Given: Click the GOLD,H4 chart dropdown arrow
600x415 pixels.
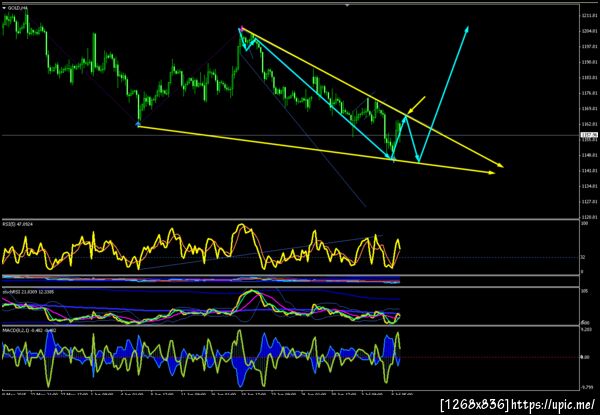Looking at the screenshot, I should tap(4, 8).
